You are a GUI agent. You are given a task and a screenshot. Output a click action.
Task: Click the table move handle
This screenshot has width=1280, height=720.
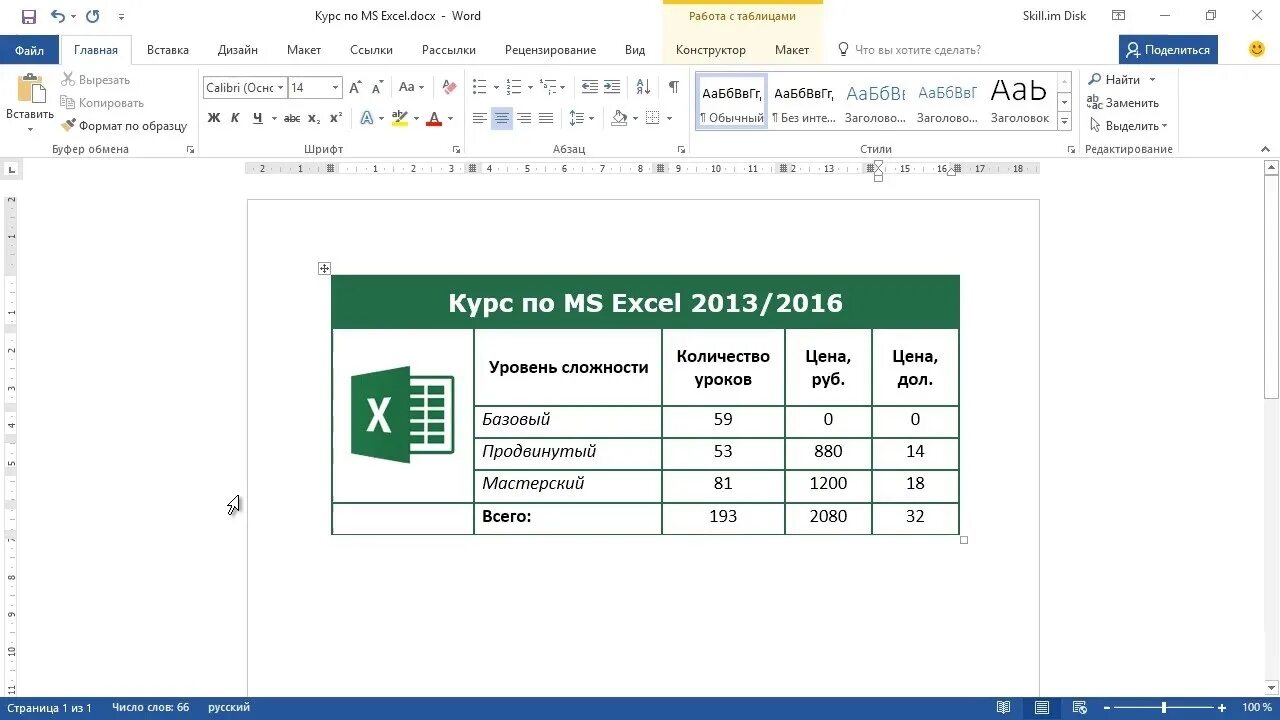324,268
